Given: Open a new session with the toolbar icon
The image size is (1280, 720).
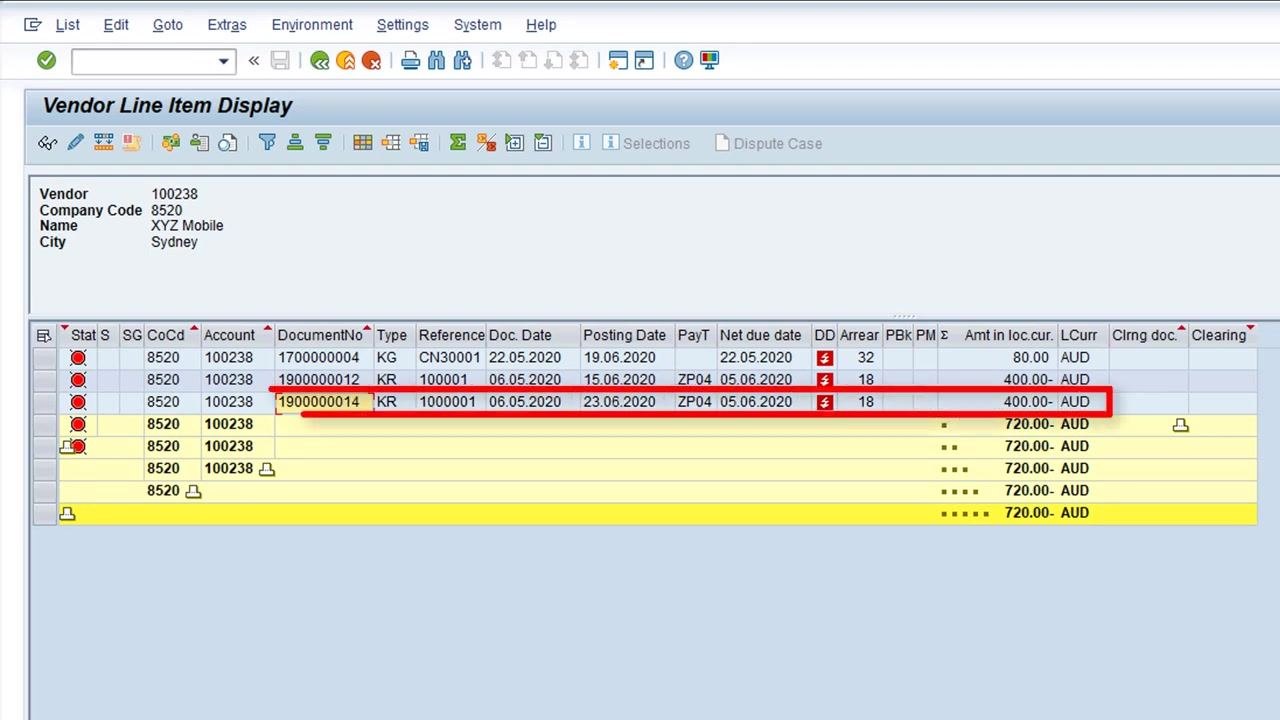Looking at the screenshot, I should tap(618, 61).
